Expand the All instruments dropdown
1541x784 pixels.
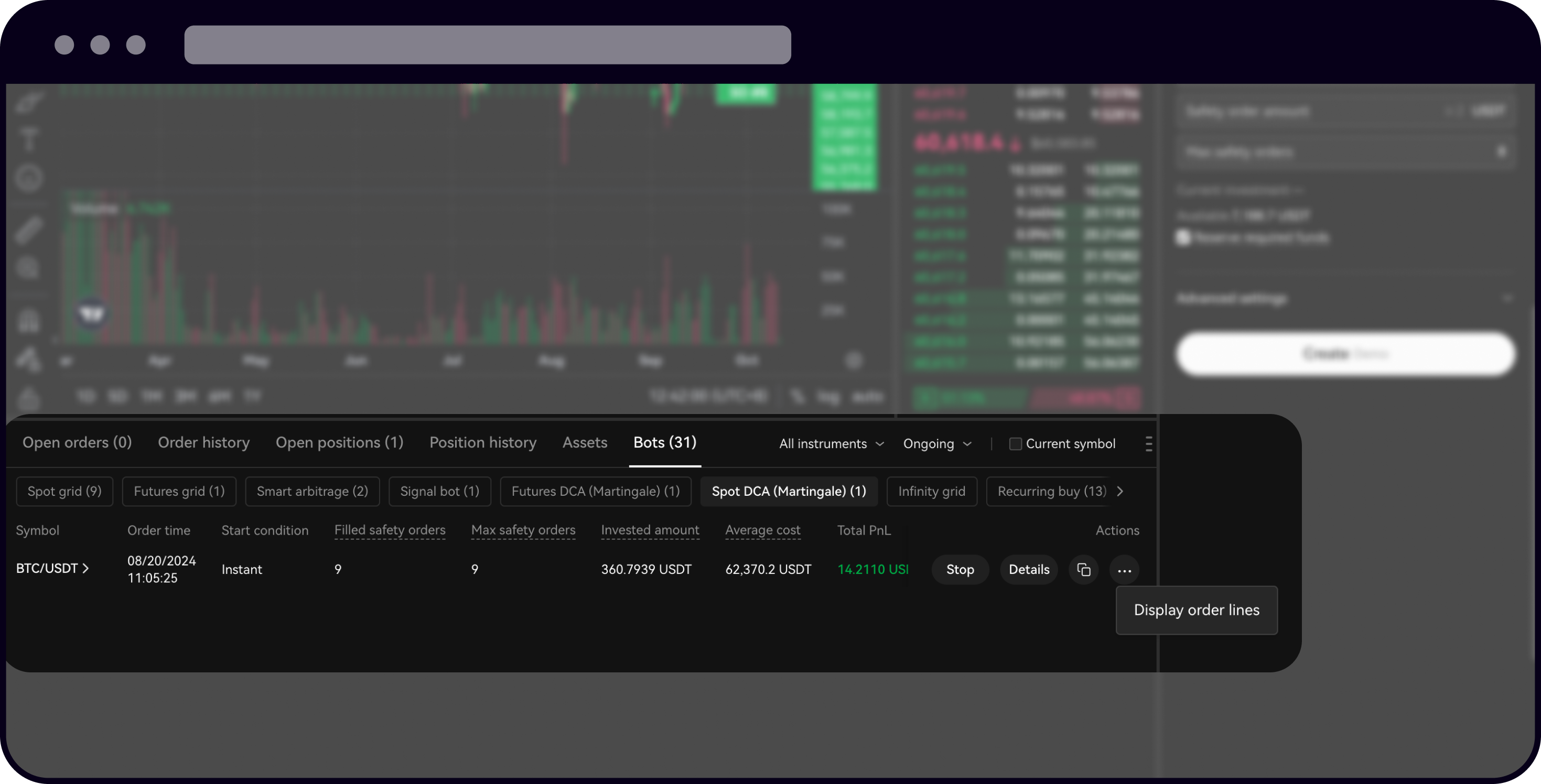click(x=831, y=444)
